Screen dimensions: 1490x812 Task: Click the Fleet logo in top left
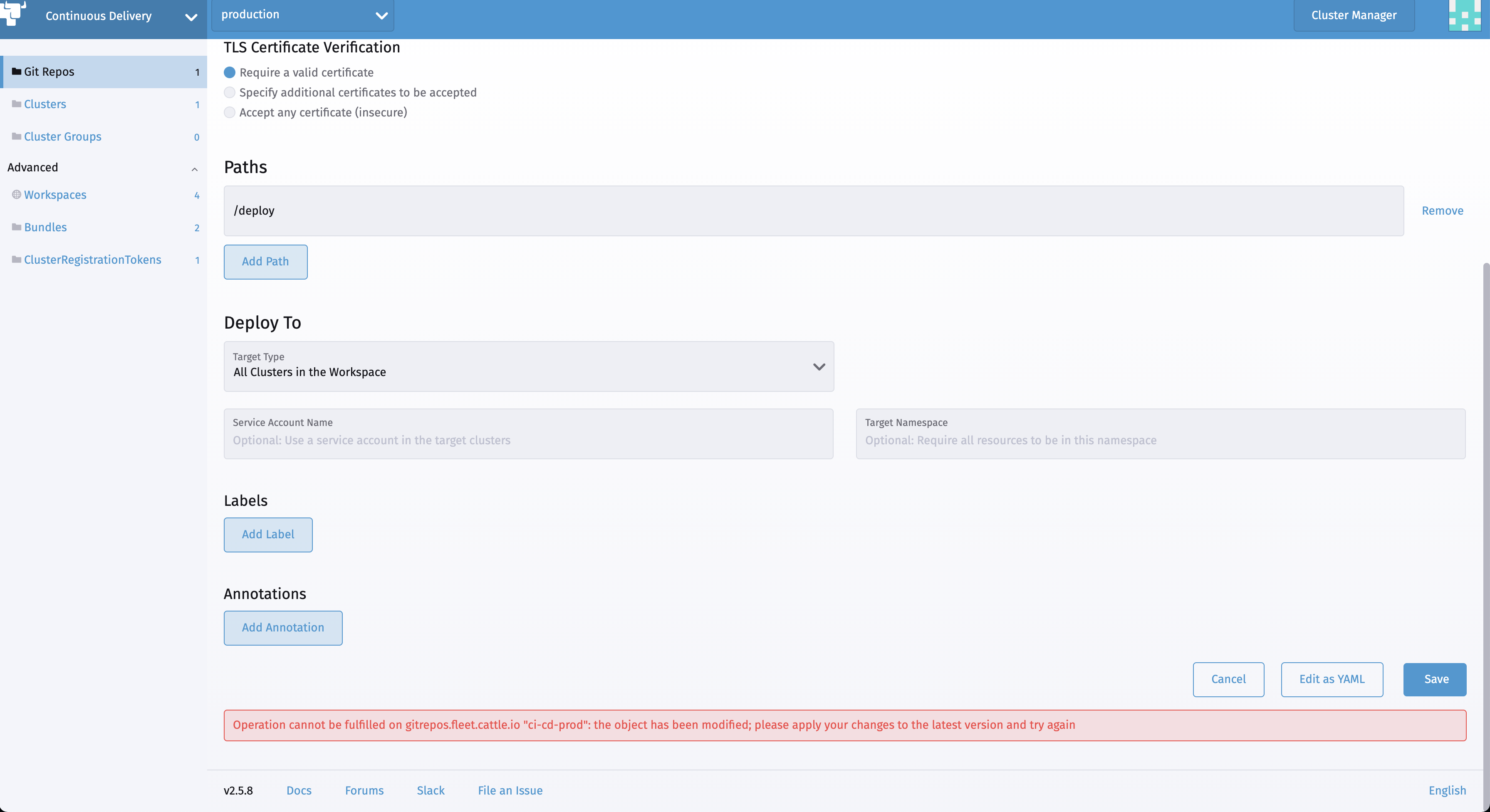[14, 15]
